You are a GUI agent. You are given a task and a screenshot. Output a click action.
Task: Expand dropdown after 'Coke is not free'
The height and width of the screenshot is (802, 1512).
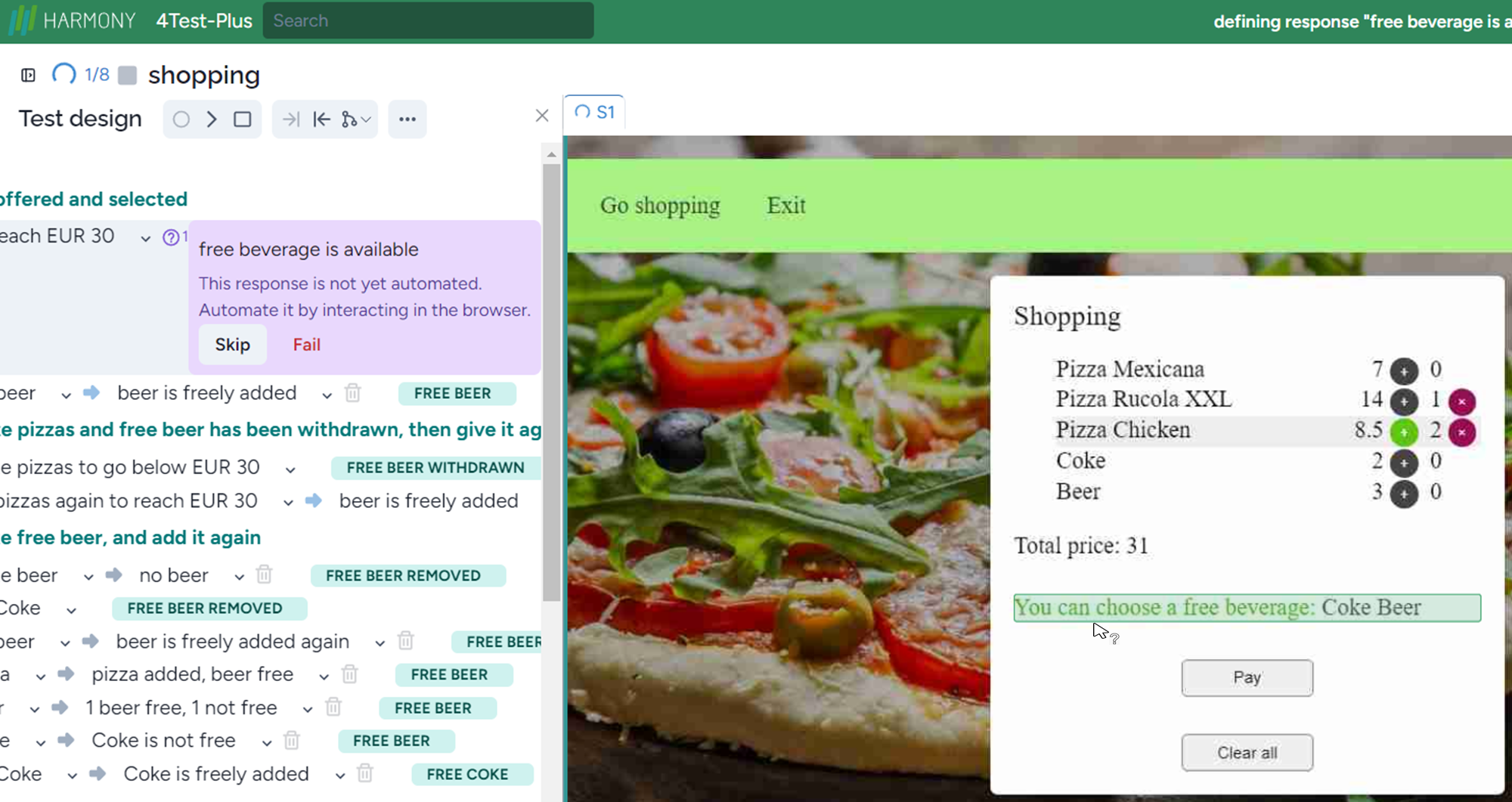[x=267, y=742]
